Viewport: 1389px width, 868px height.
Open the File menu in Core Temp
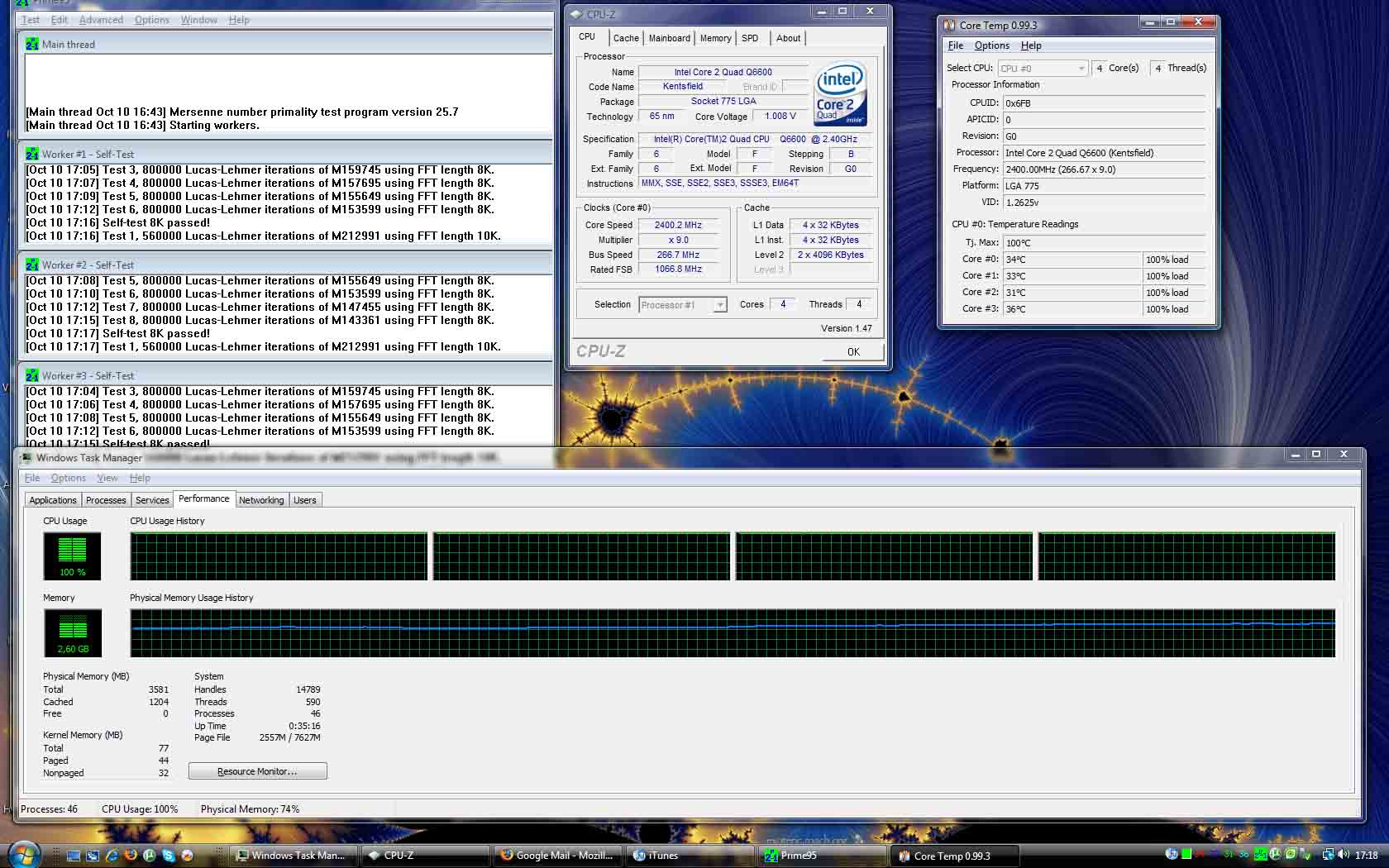coord(956,45)
